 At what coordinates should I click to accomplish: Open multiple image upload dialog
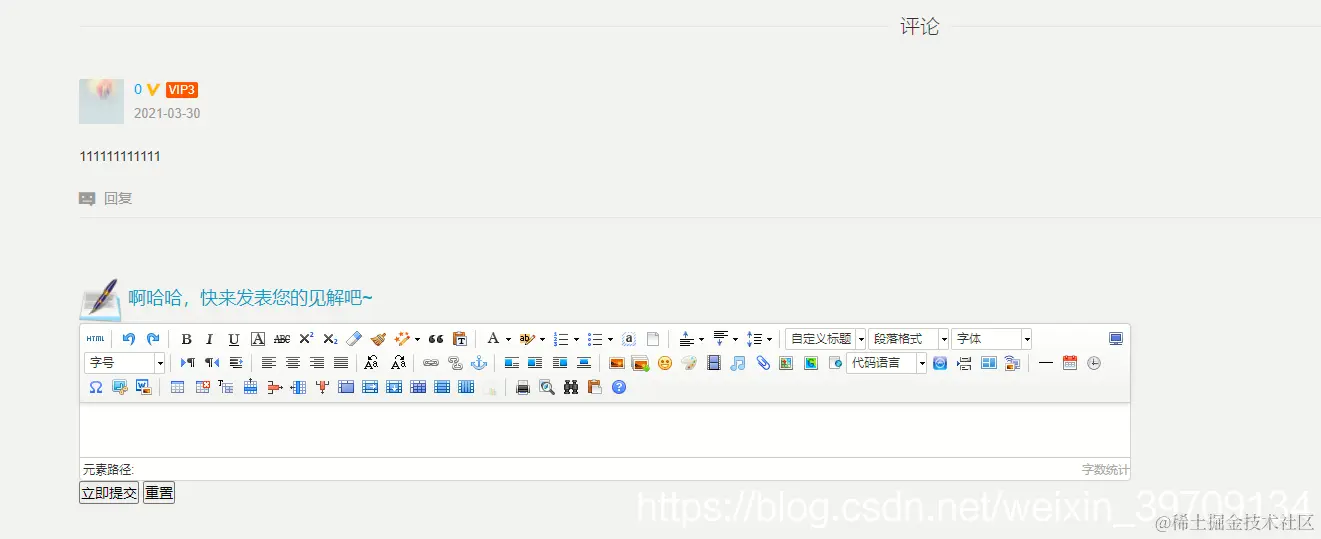click(640, 363)
